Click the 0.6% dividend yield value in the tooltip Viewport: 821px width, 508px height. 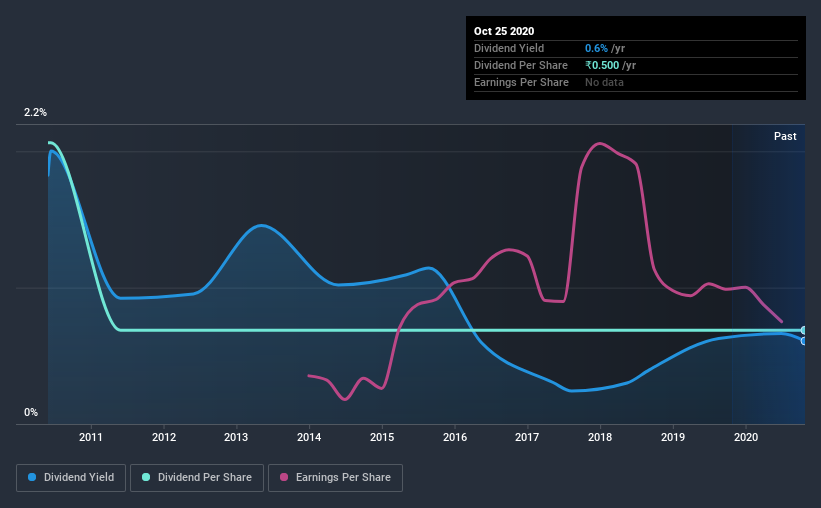click(x=596, y=48)
